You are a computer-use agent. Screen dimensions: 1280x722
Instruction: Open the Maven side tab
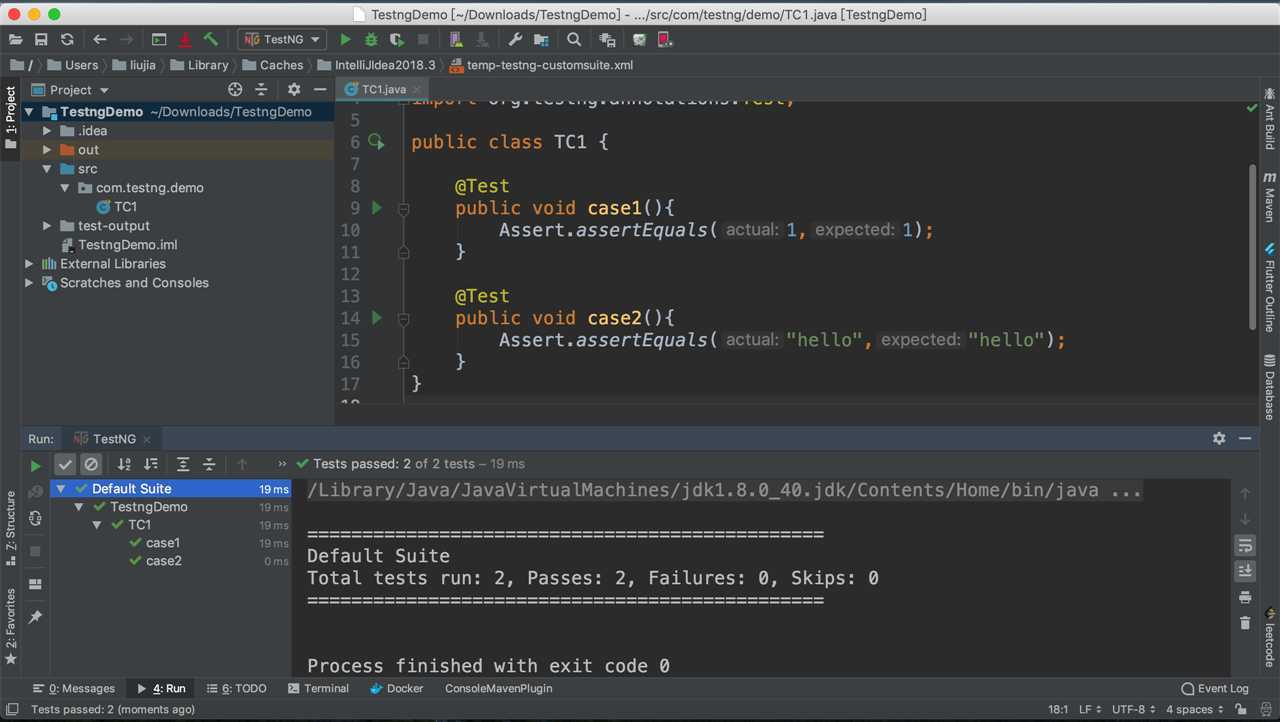coord(1269,196)
